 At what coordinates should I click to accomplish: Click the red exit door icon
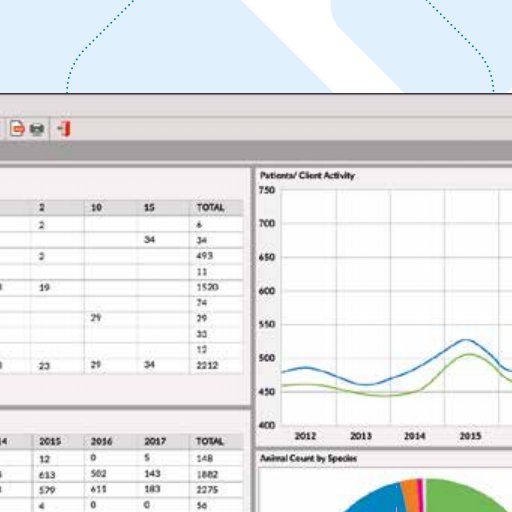[64, 129]
